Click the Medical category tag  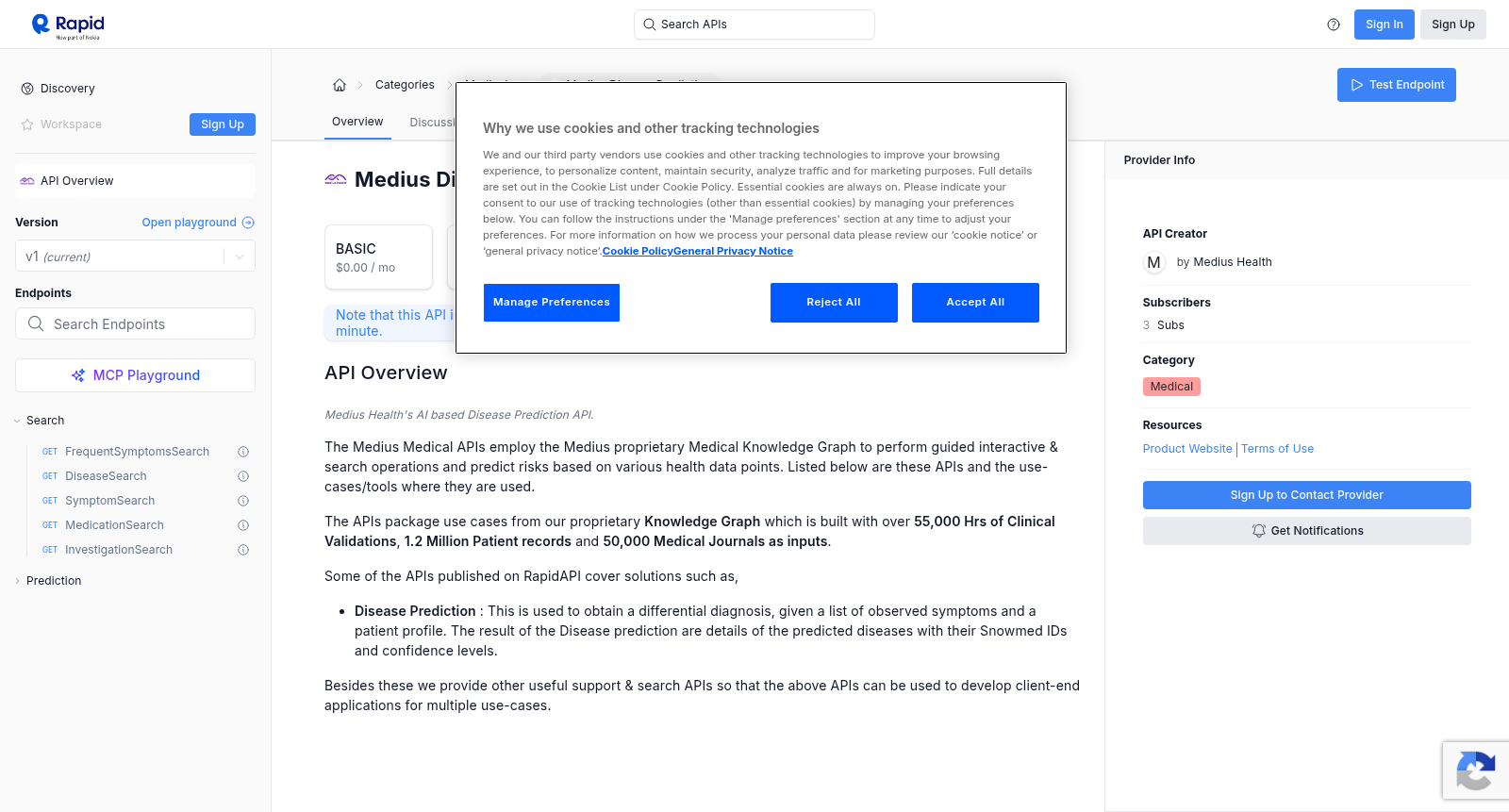tap(1171, 387)
